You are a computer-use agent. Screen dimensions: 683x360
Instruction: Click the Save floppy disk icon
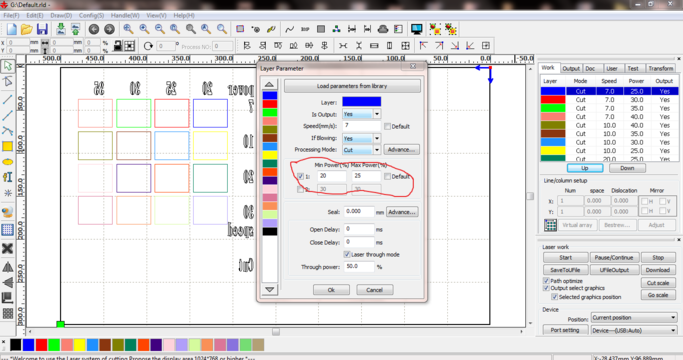(x=42, y=29)
